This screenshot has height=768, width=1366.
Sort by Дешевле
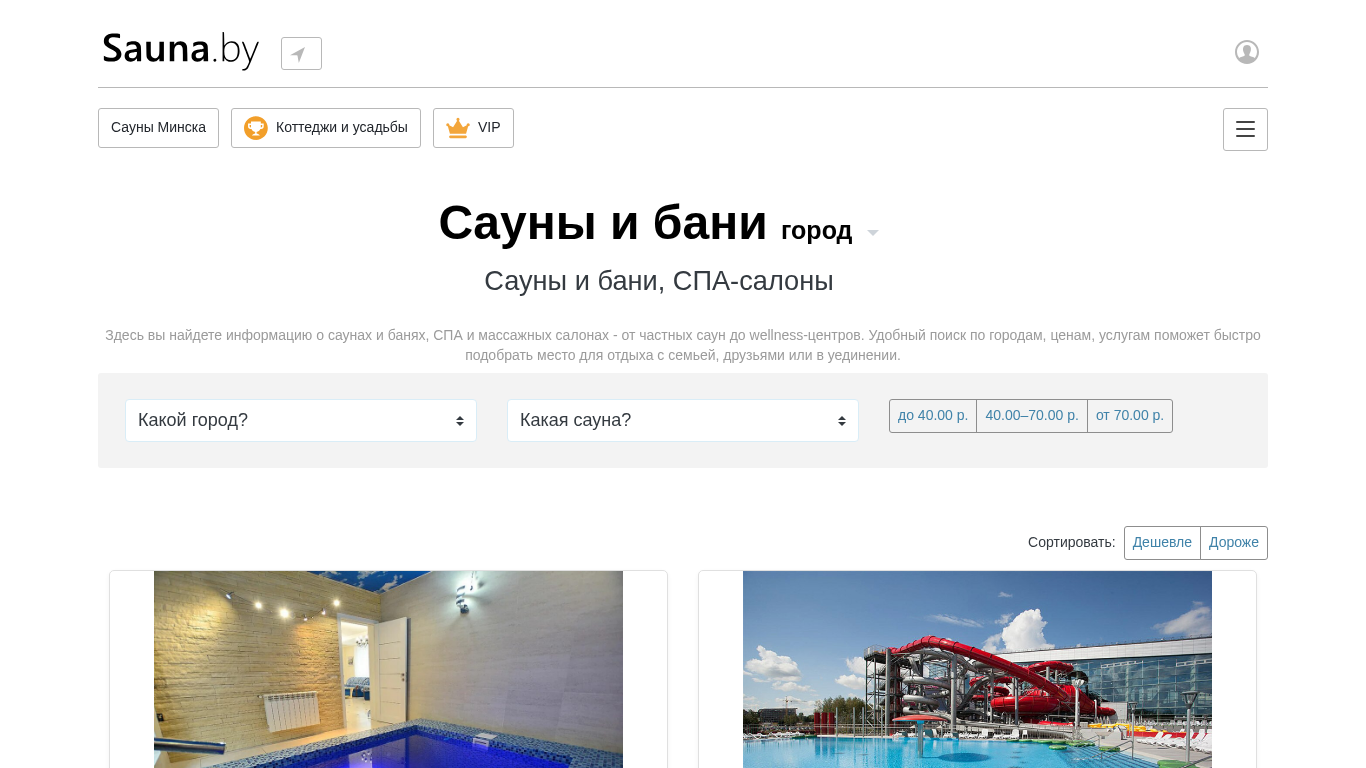(x=1162, y=543)
